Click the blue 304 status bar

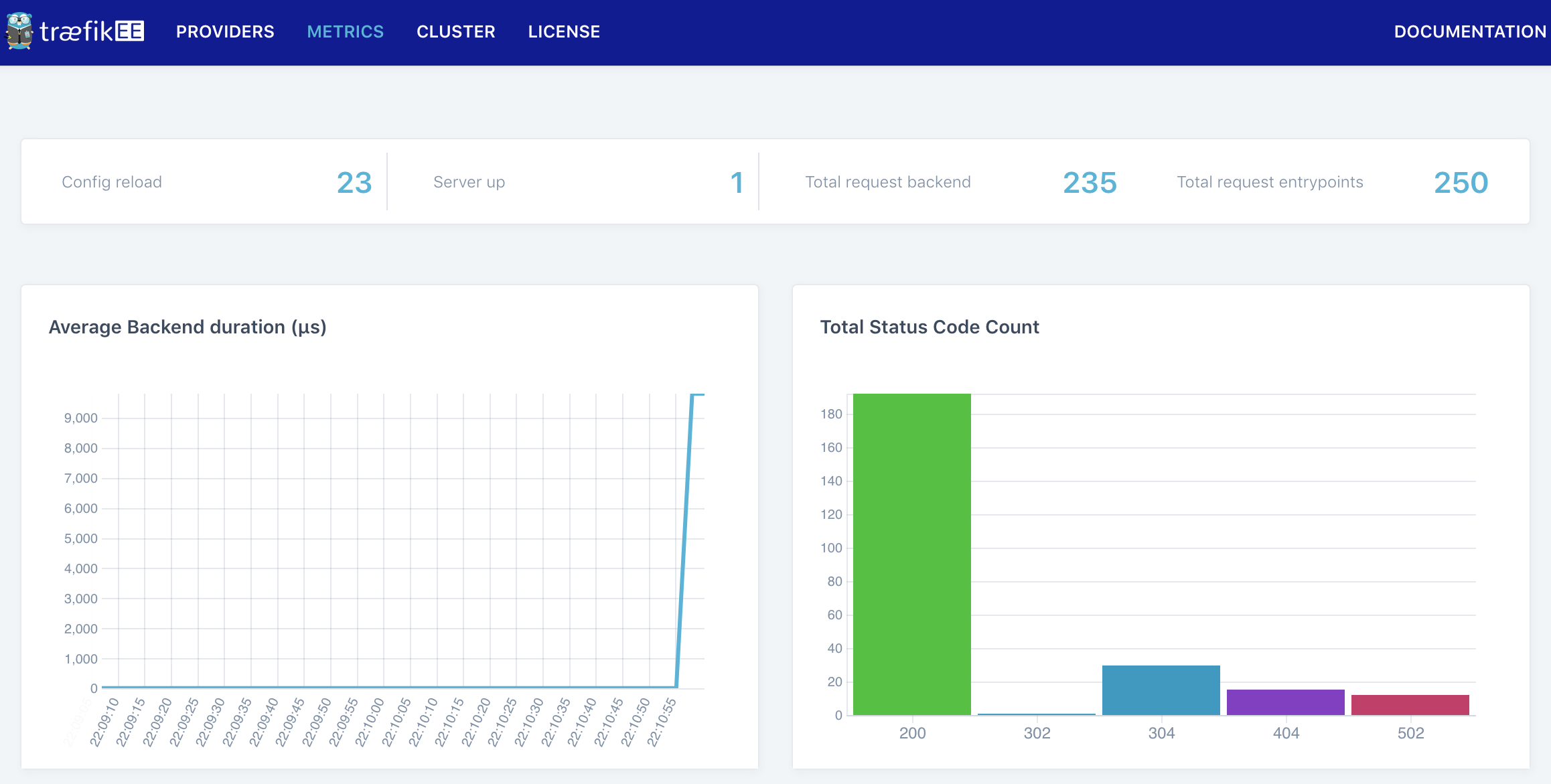tap(1161, 690)
